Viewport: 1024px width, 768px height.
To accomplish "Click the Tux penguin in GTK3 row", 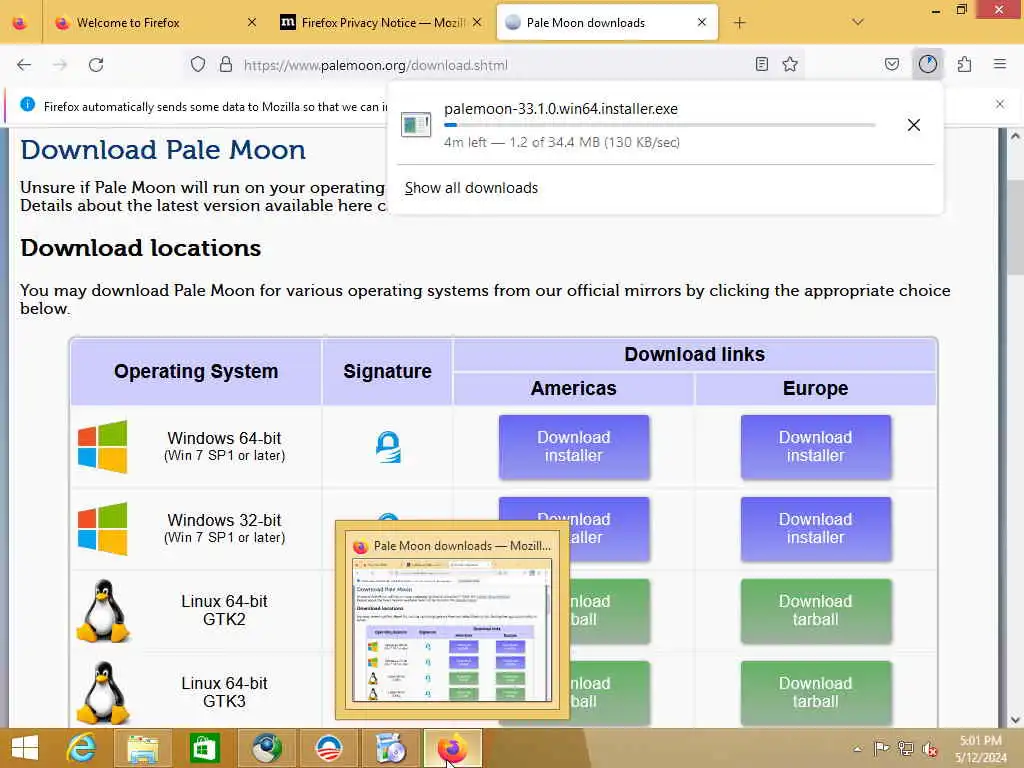I will pyautogui.click(x=103, y=692).
